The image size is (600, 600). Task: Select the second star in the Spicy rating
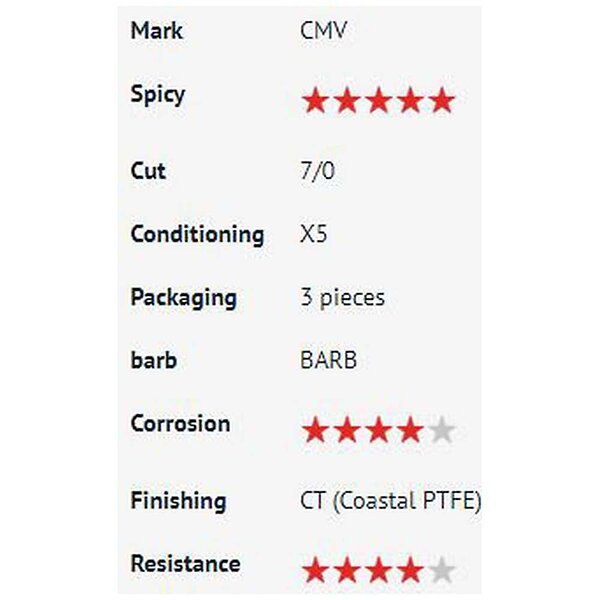coord(347,101)
